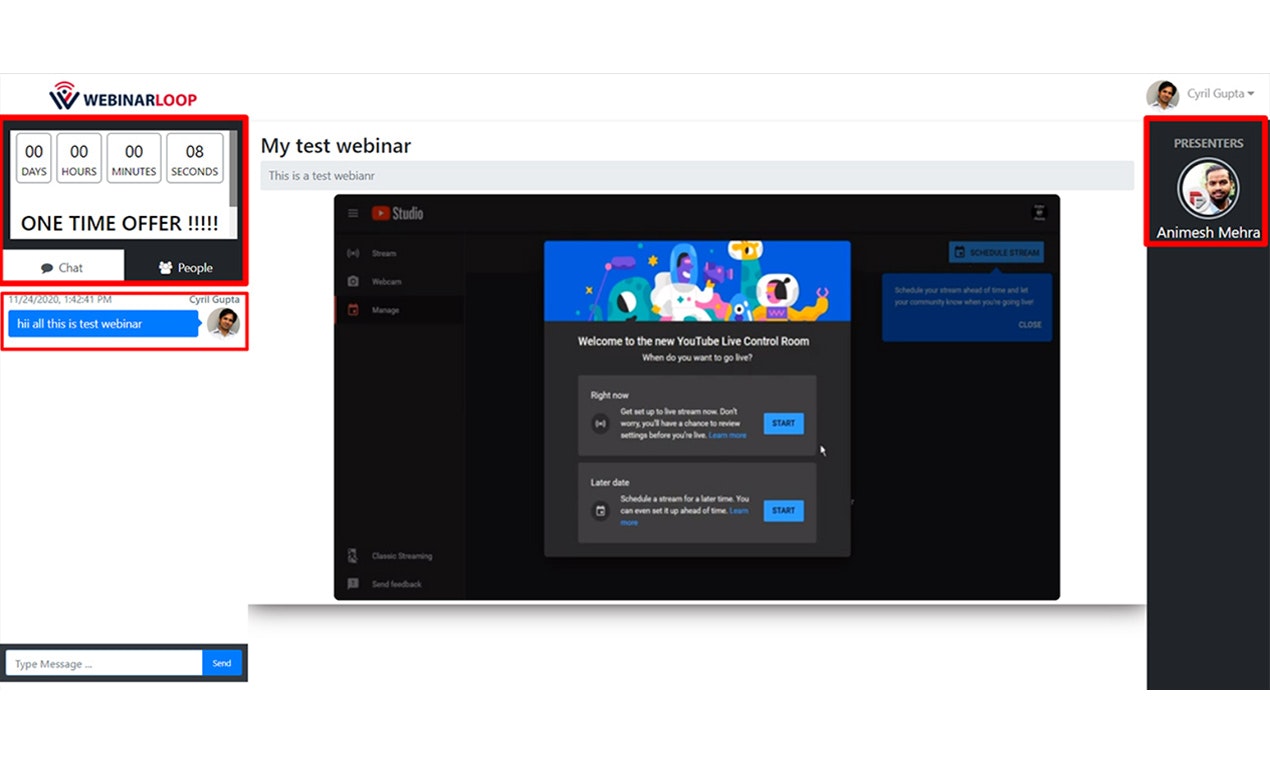Switch to the Chat tab
The image size is (1270, 760).
pyautogui.click(x=62, y=267)
